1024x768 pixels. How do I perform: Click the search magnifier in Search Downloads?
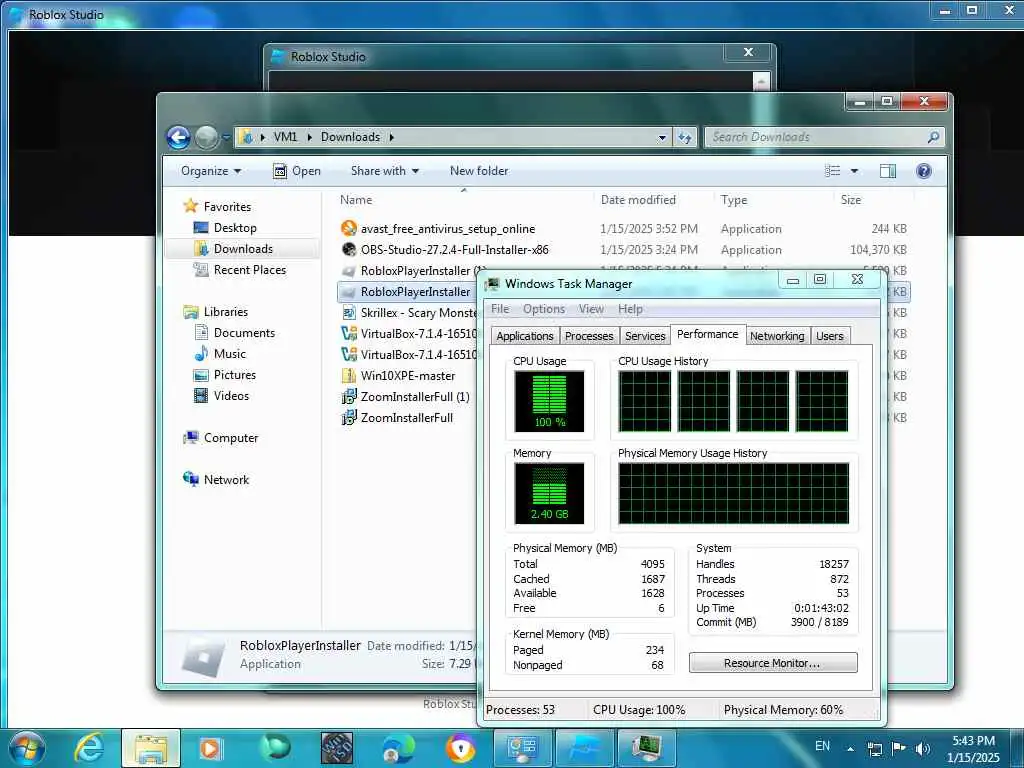(x=933, y=137)
